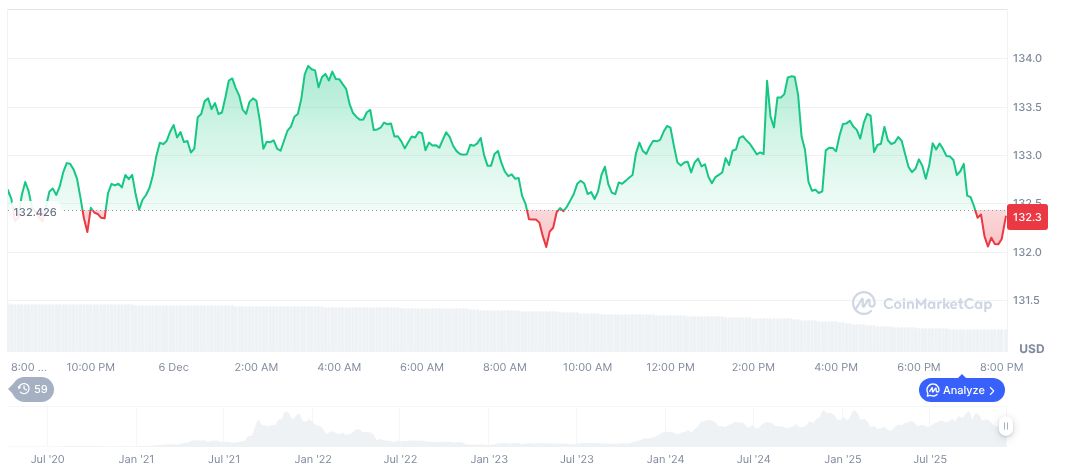
Task: Click the history clock icon badge
Action: [24, 389]
